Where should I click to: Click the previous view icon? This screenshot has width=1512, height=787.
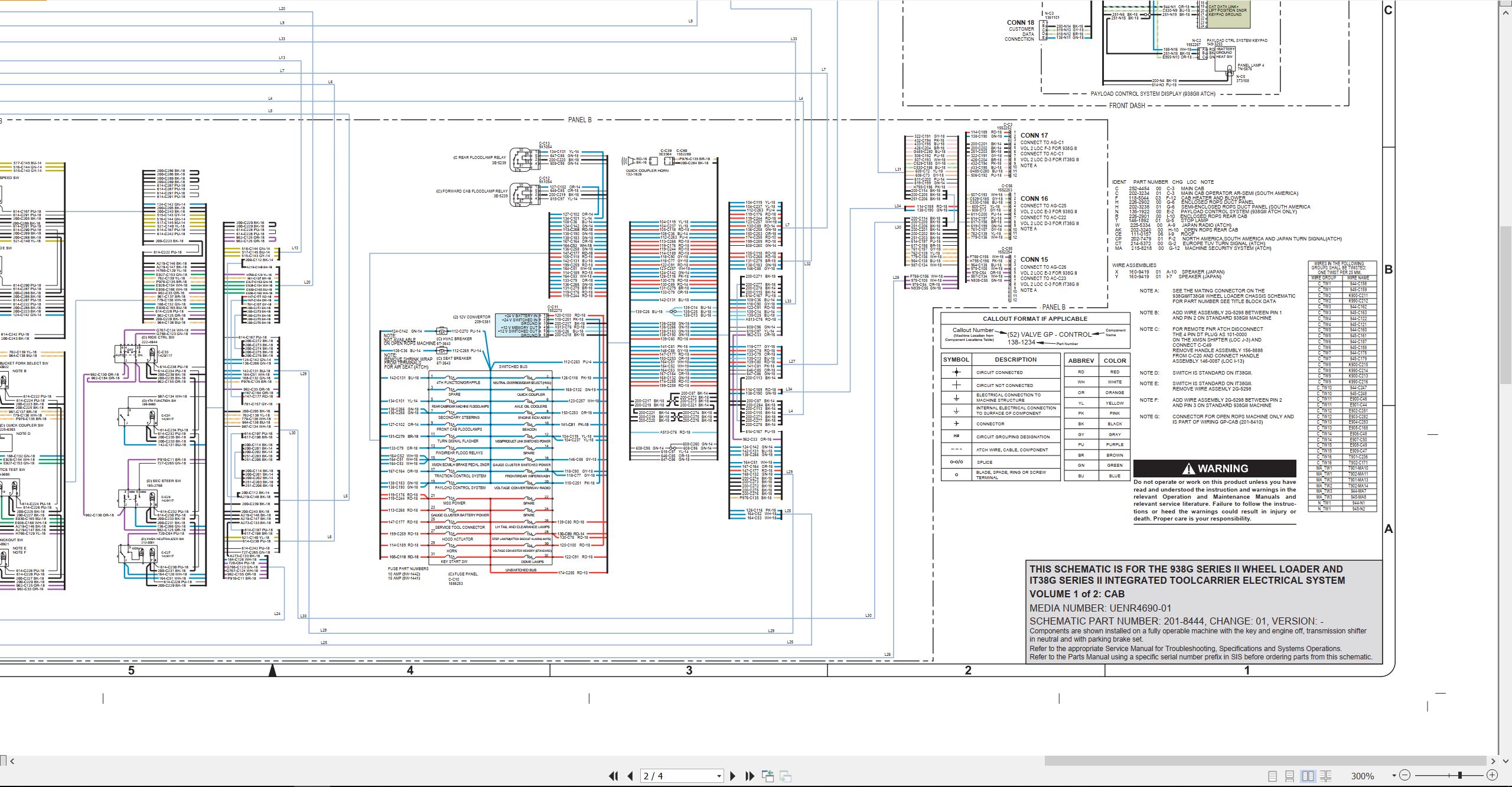click(x=768, y=776)
